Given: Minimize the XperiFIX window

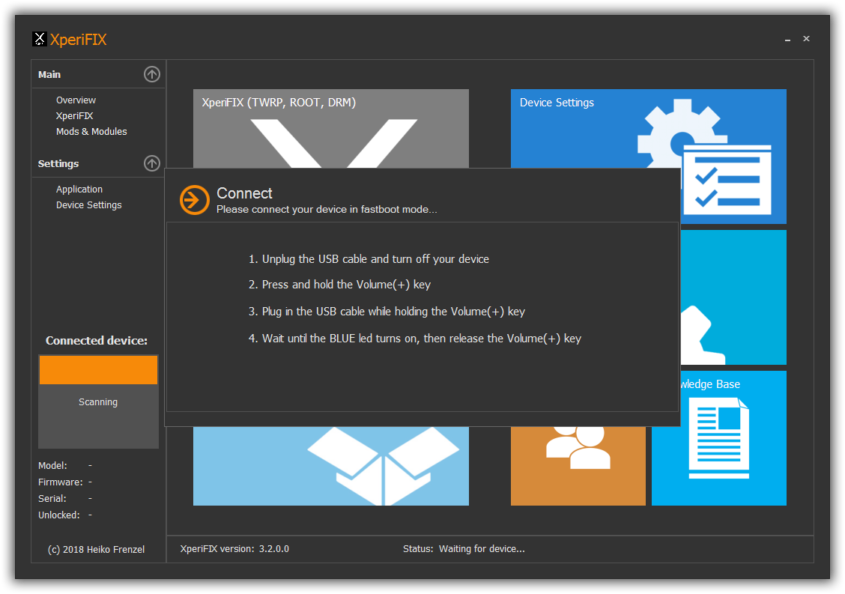Looking at the screenshot, I should coord(788,40).
